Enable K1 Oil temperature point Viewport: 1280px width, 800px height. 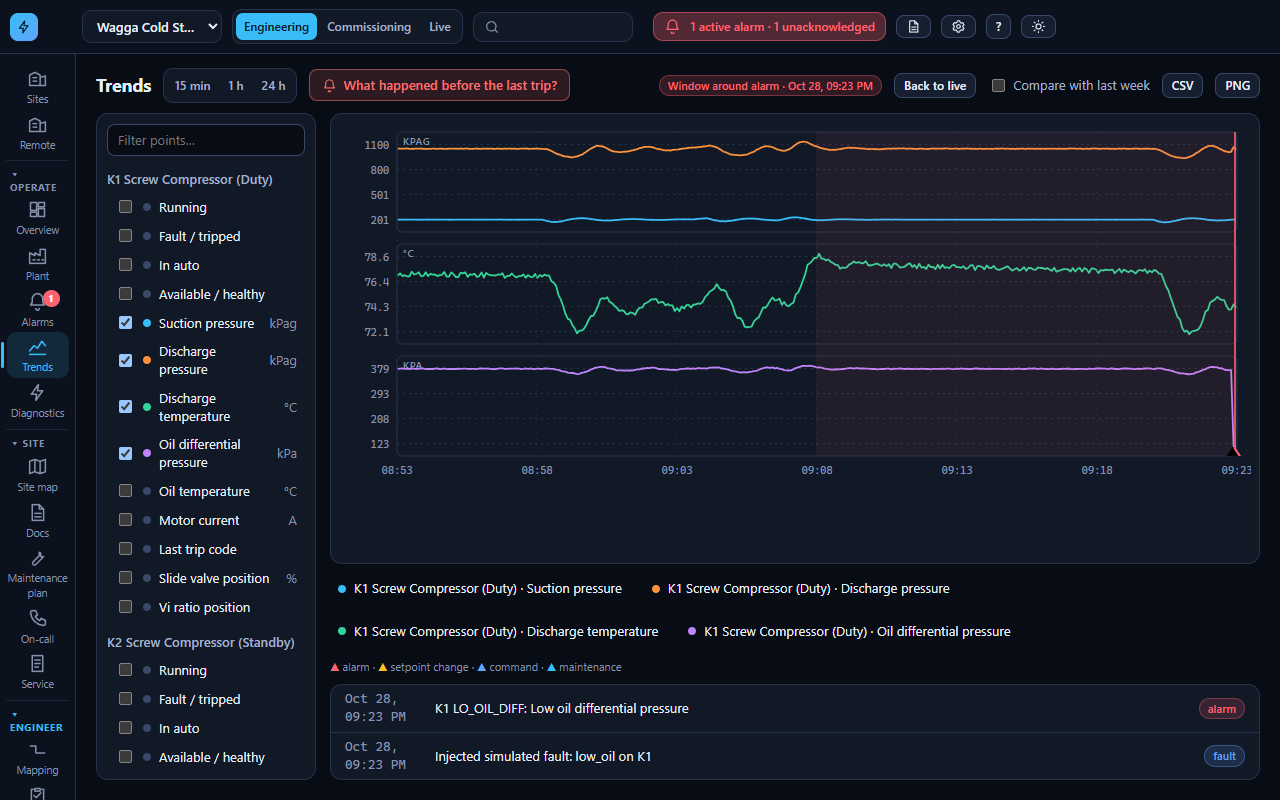point(126,491)
